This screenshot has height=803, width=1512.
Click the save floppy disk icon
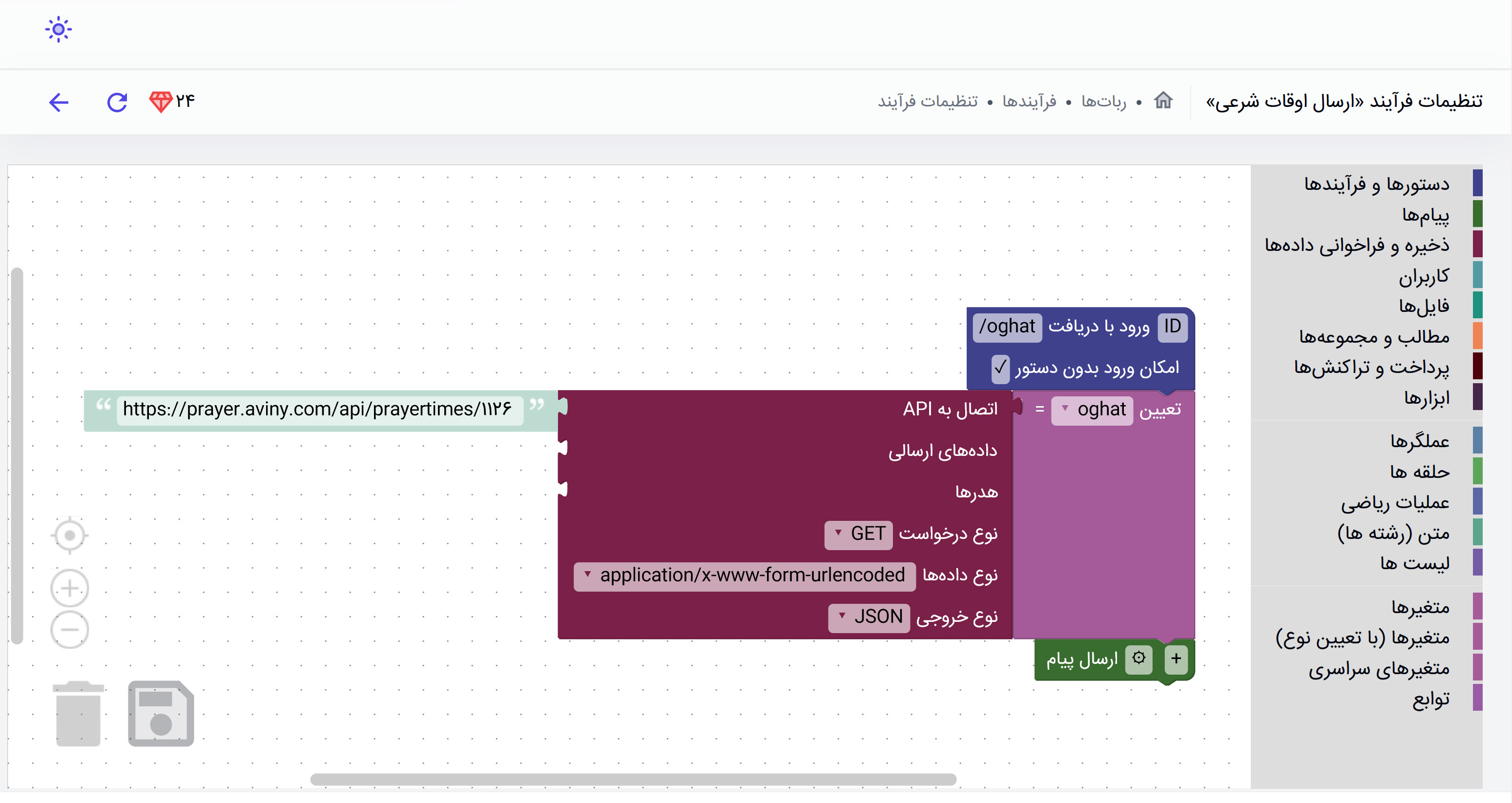click(161, 713)
